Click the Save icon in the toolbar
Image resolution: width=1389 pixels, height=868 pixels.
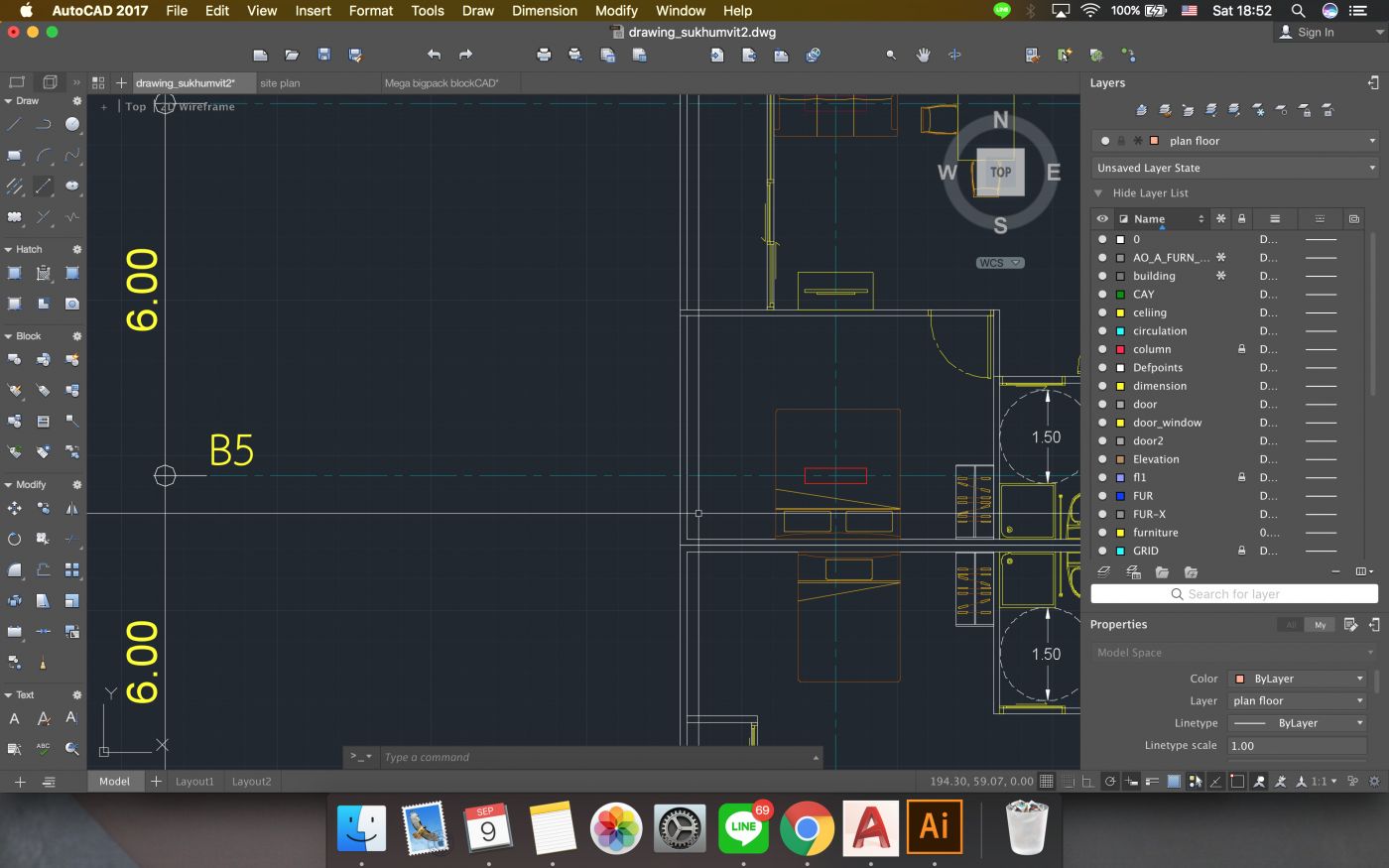click(x=323, y=55)
